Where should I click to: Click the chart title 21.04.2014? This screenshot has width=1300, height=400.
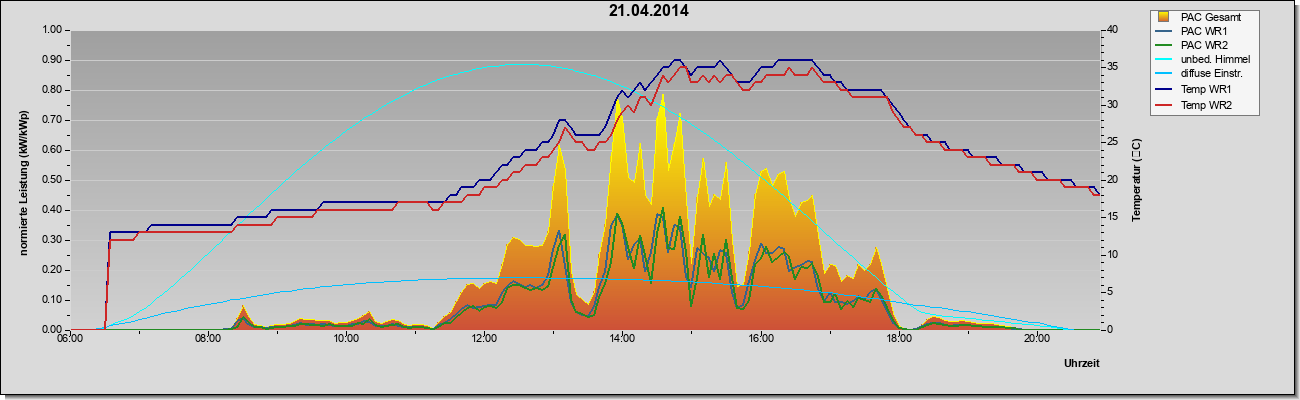pos(648,11)
